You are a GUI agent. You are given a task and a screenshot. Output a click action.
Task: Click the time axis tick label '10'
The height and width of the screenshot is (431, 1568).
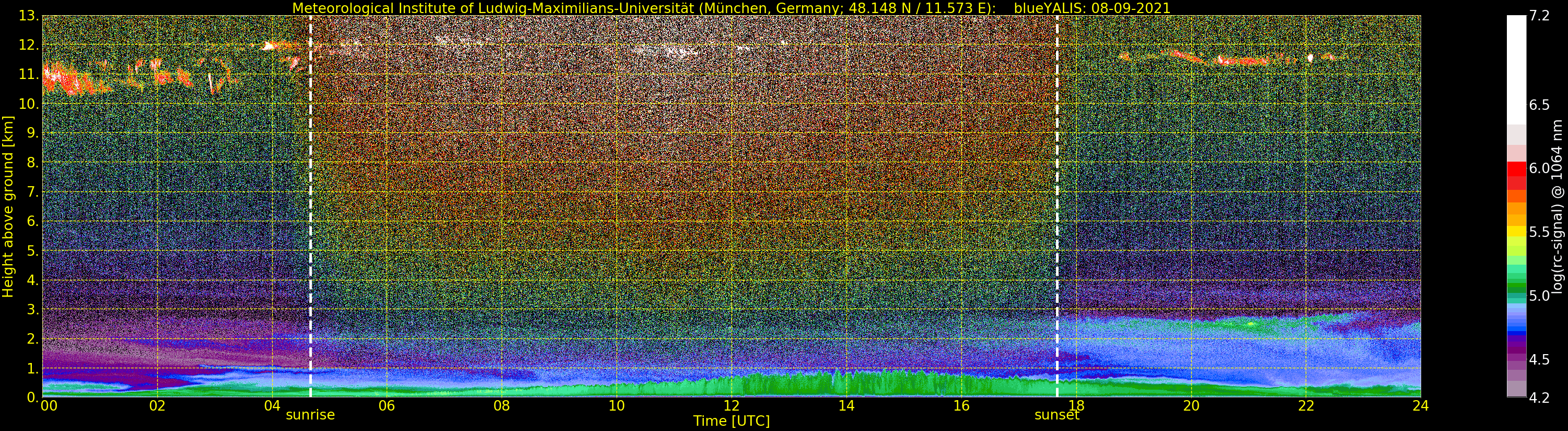tap(617, 405)
